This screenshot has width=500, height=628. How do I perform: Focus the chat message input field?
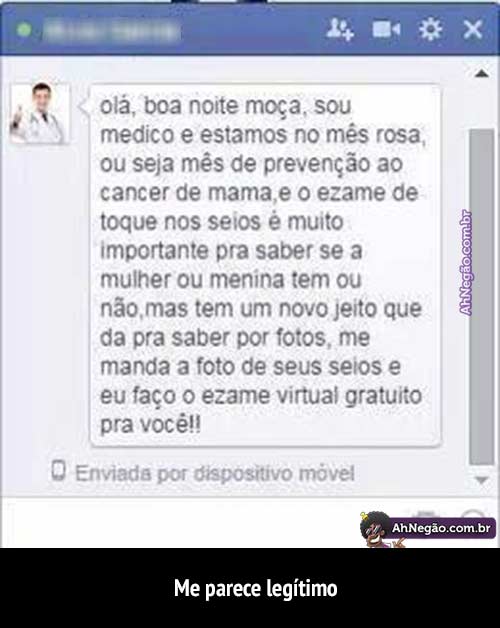coord(180,522)
